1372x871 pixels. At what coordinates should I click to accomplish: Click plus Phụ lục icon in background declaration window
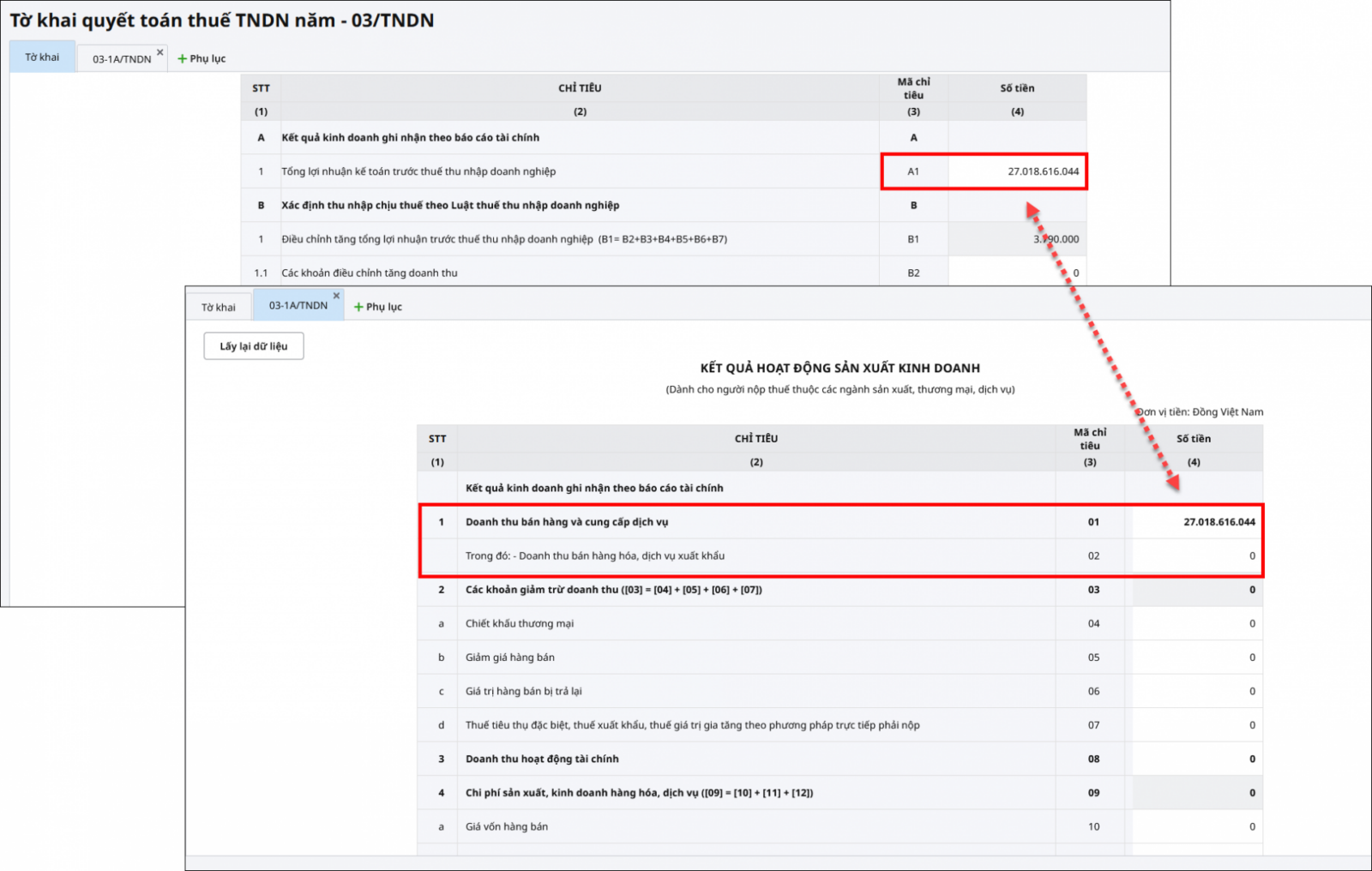[182, 59]
